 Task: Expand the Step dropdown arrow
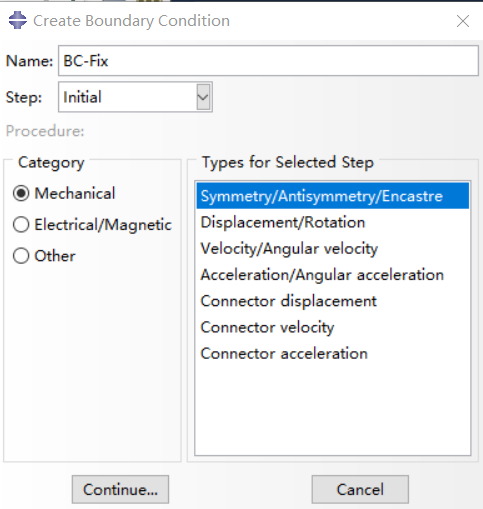203,97
